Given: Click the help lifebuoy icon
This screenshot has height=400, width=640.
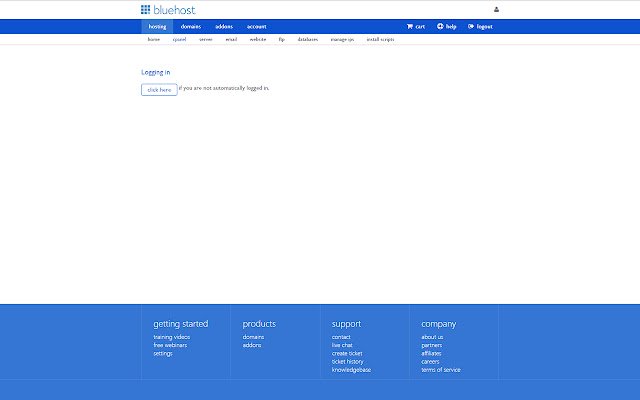Looking at the screenshot, I should [x=440, y=26].
